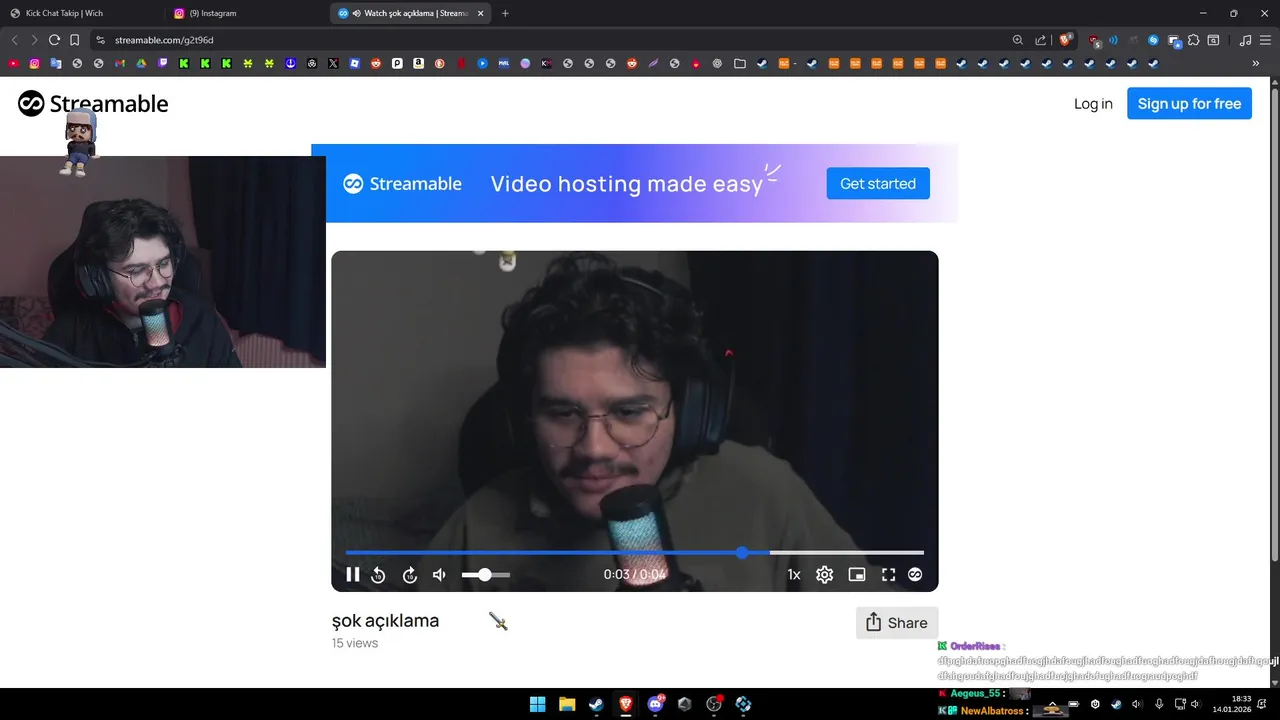The width and height of the screenshot is (1280, 720).
Task: Click the Streamable logo in player controls
Action: 915,575
